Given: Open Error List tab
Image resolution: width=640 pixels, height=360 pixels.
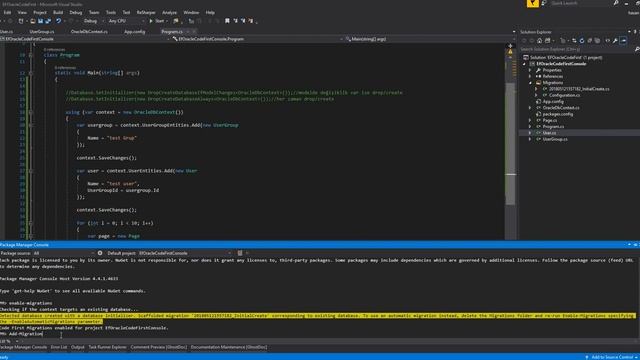Looking at the screenshot, I should tap(59, 347).
